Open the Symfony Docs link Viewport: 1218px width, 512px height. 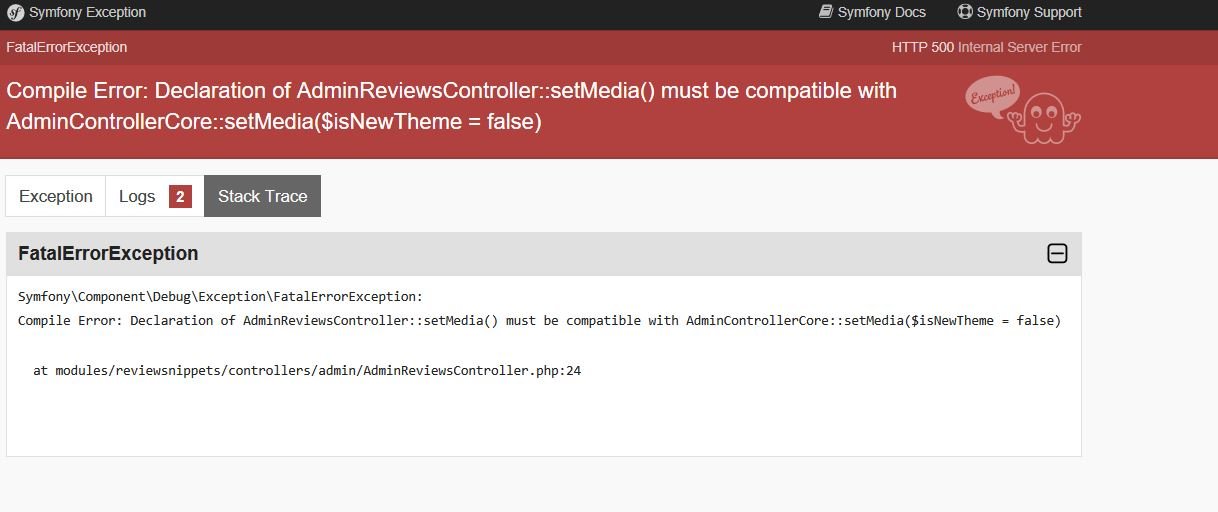tap(881, 12)
